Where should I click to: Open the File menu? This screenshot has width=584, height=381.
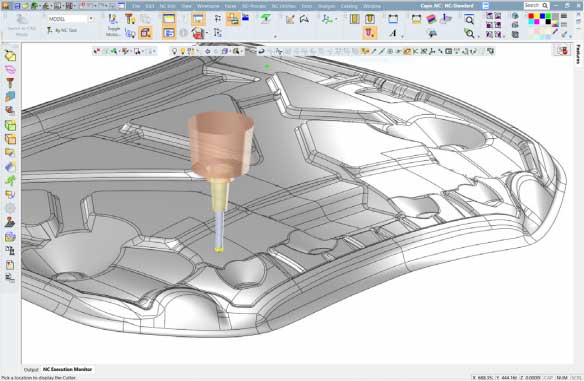136,6
